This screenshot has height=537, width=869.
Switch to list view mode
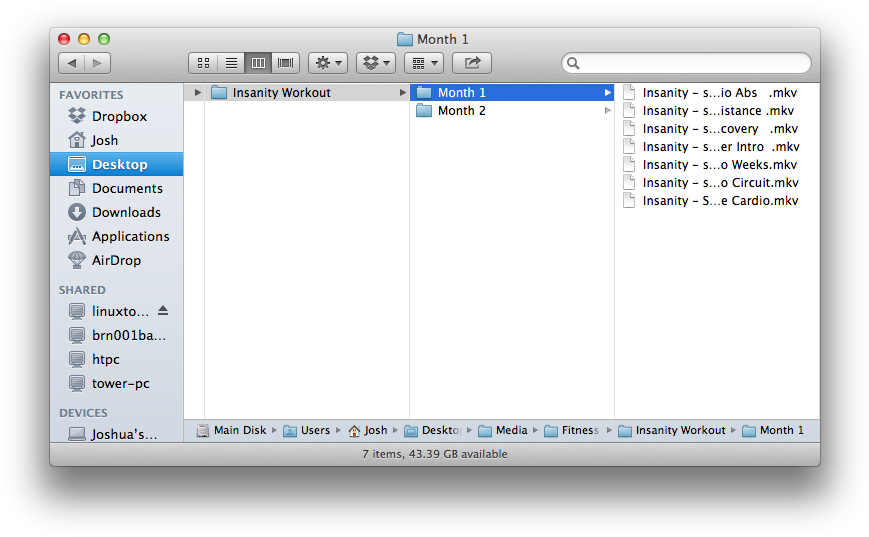[x=231, y=63]
